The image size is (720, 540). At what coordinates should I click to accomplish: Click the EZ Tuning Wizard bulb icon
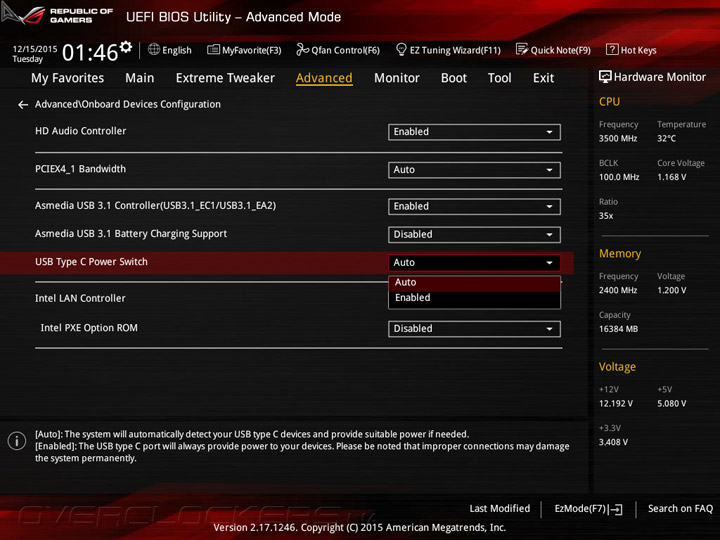pos(401,49)
